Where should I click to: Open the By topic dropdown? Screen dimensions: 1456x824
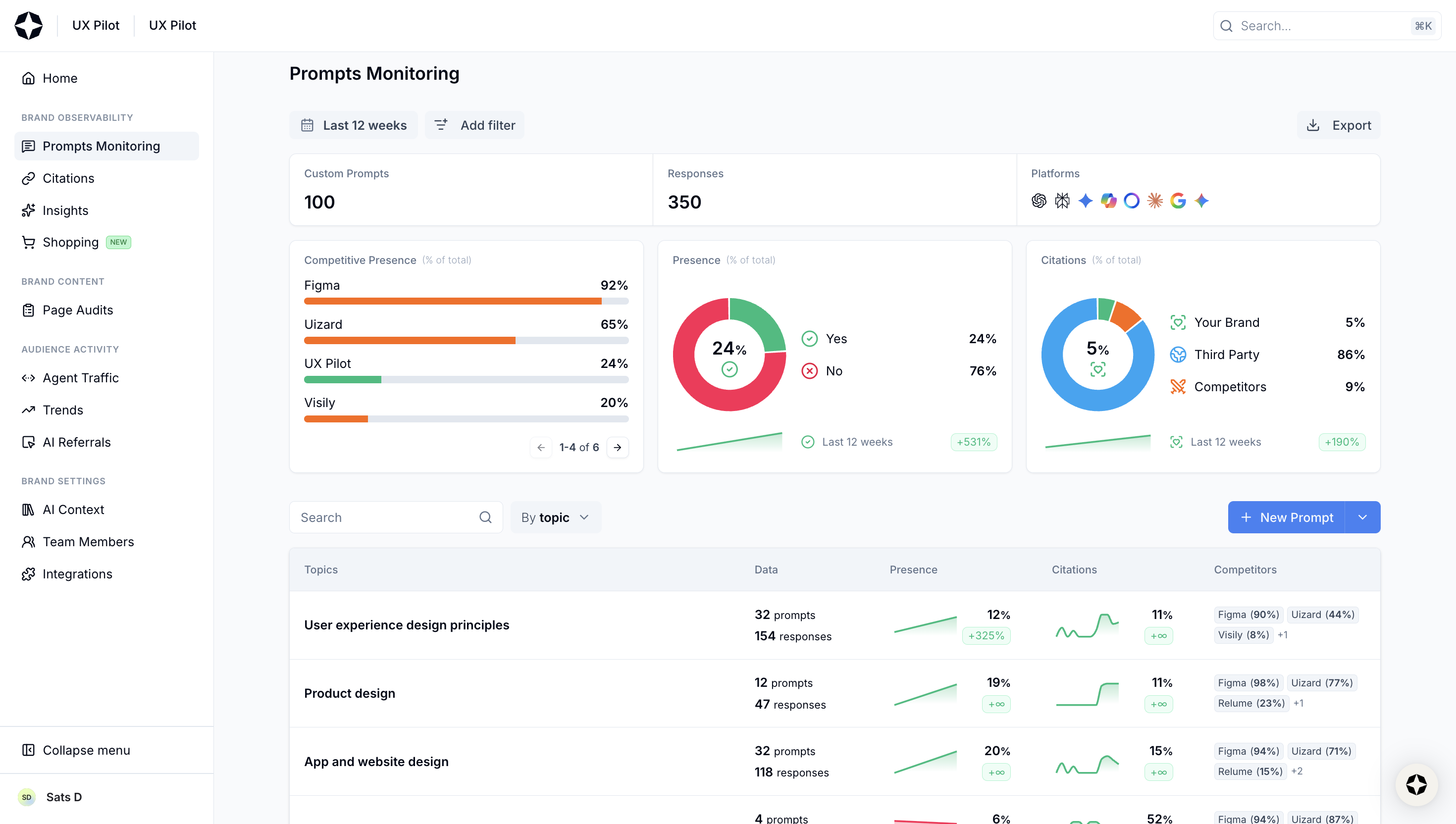pyautogui.click(x=555, y=517)
